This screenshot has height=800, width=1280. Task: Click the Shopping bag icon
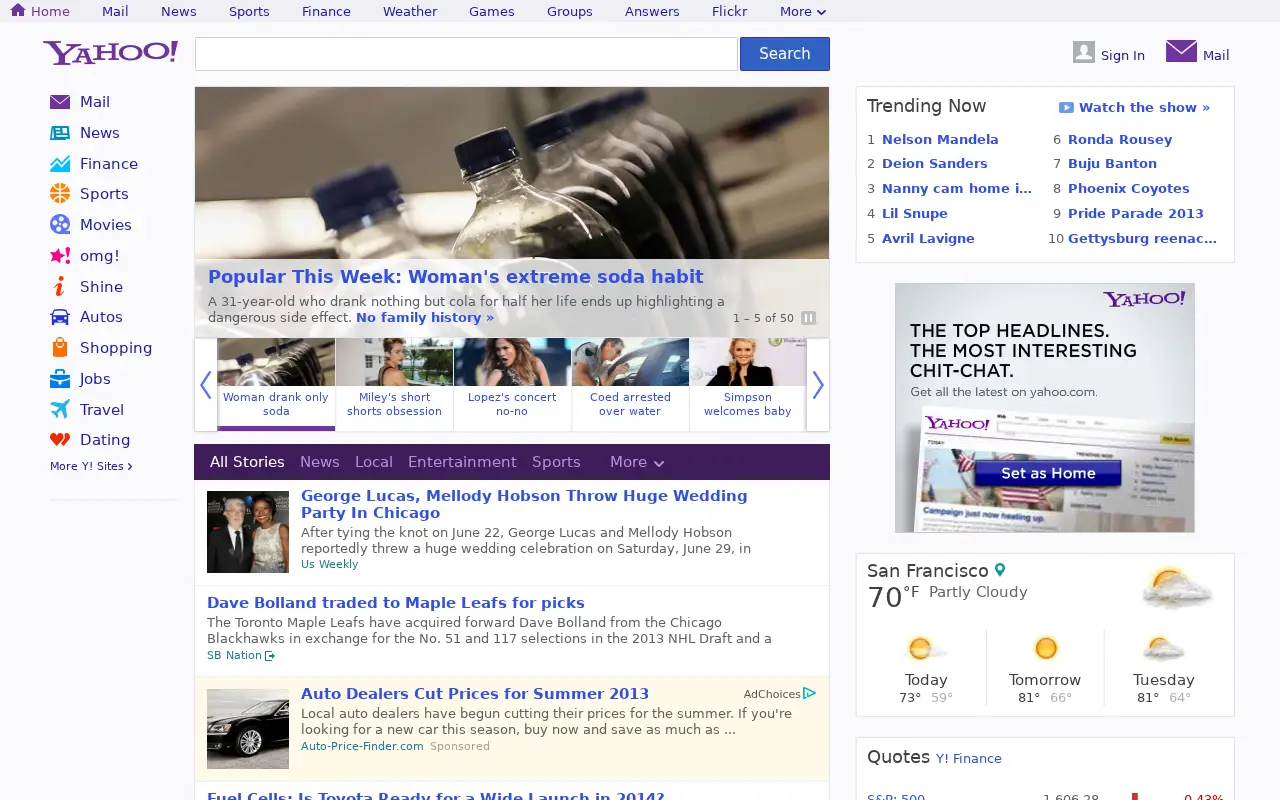point(60,348)
